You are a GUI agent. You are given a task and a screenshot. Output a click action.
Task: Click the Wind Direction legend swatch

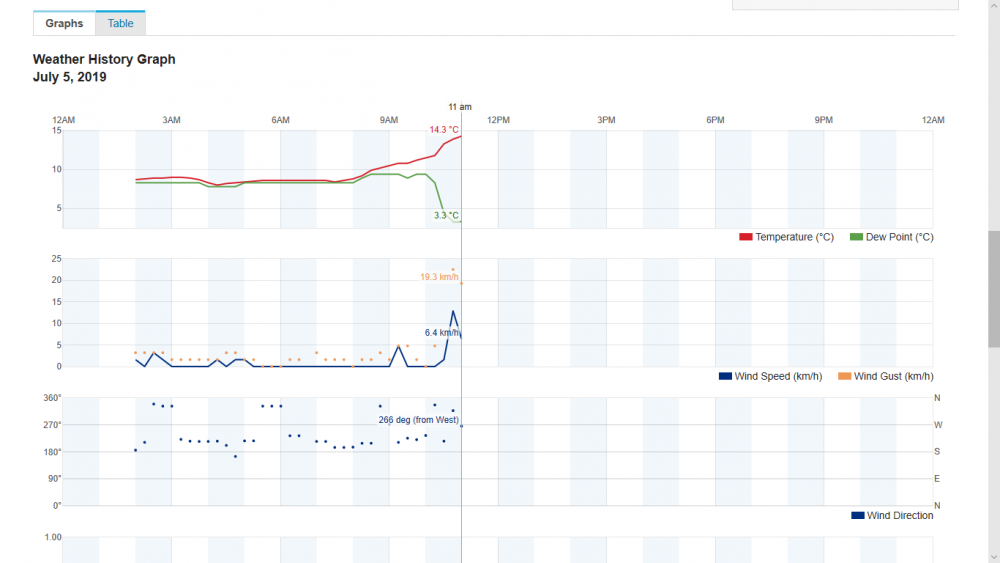coord(858,515)
